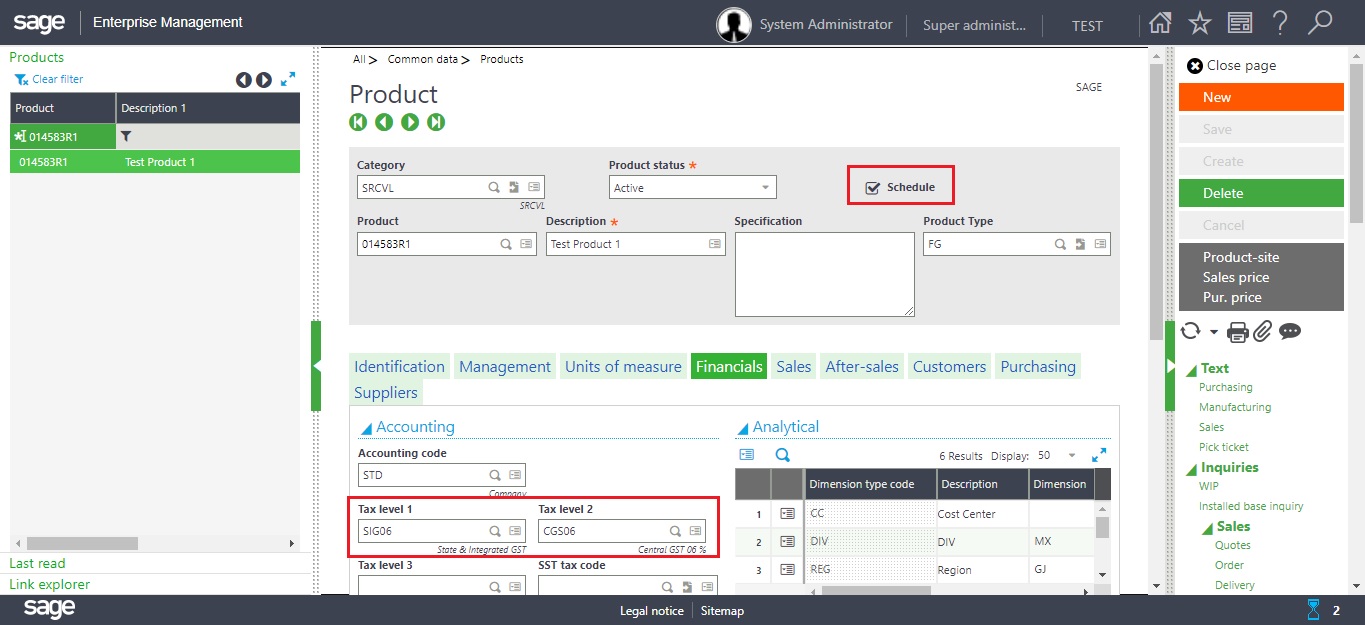
Task: Expand the Analytical grid to full screen
Action: coord(1099,454)
